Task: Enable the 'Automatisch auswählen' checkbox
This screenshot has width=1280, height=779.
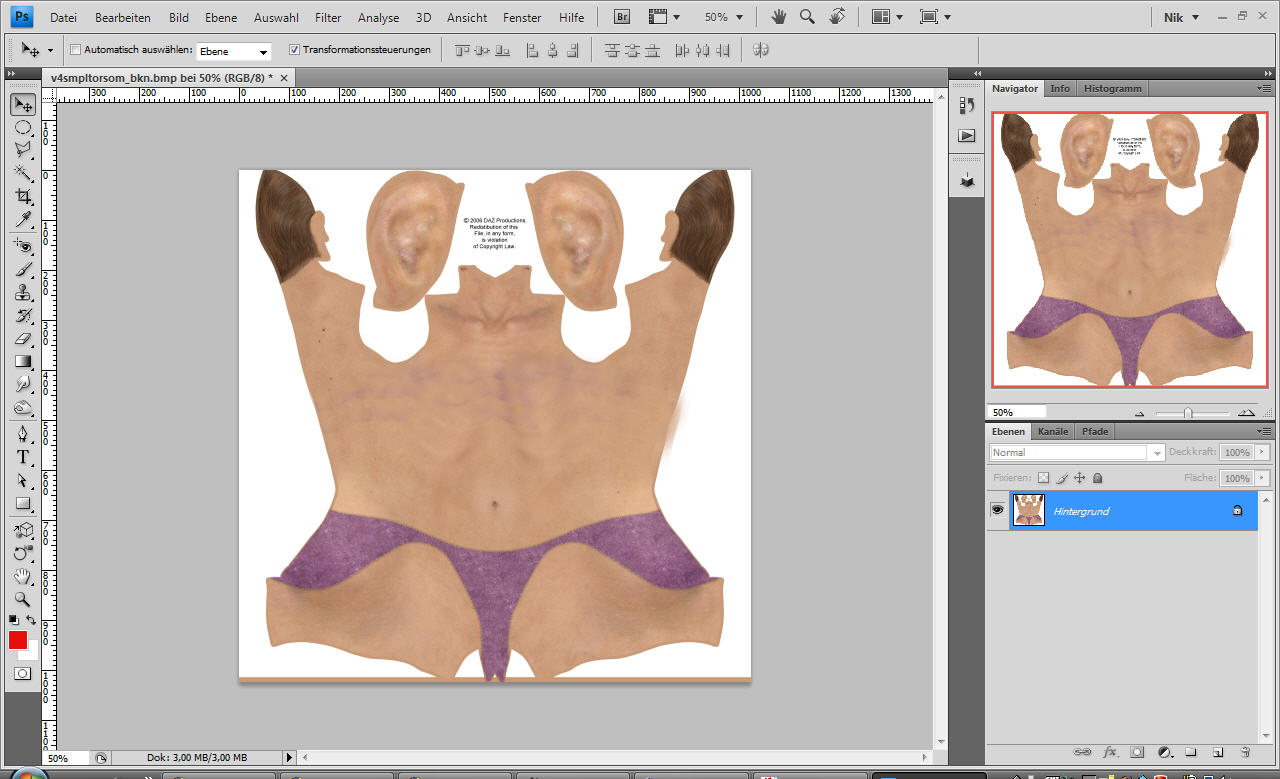Action: pos(76,50)
